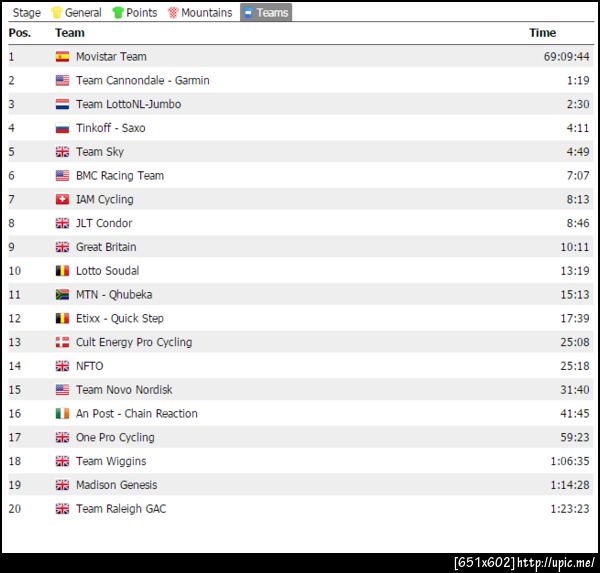The image size is (600, 573).
Task: Click the South African flag beside MTN - Qhubeka
Action: point(62,294)
